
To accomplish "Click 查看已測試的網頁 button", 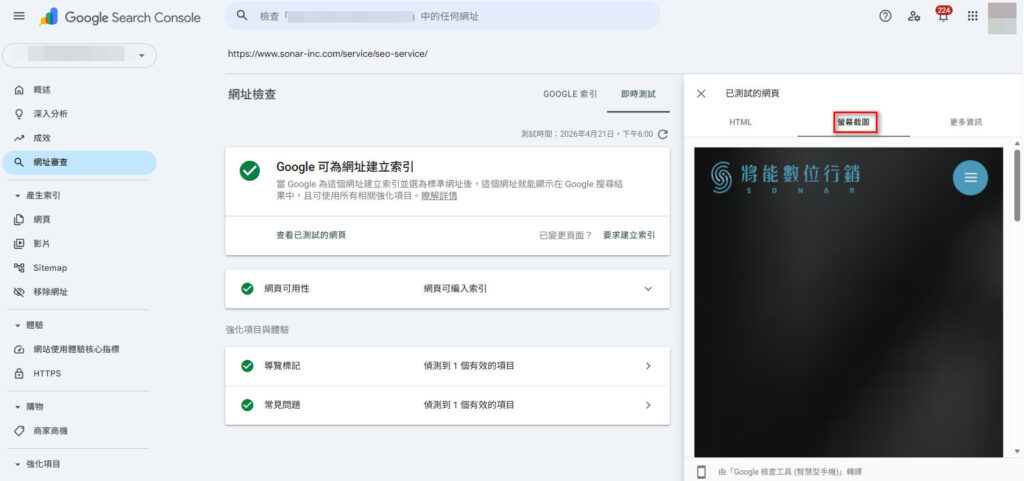I will tap(311, 235).
